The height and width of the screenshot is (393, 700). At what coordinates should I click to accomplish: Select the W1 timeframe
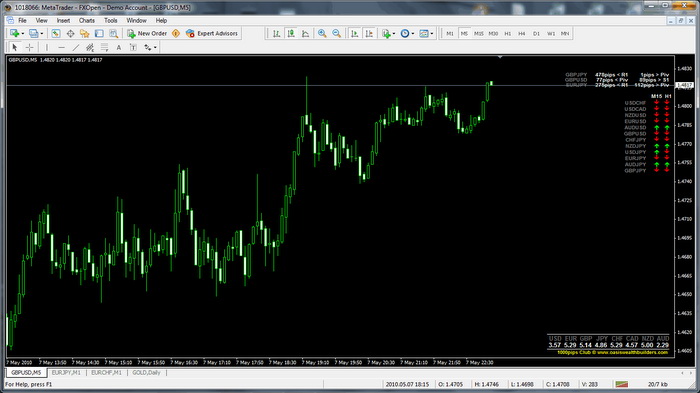click(x=551, y=33)
